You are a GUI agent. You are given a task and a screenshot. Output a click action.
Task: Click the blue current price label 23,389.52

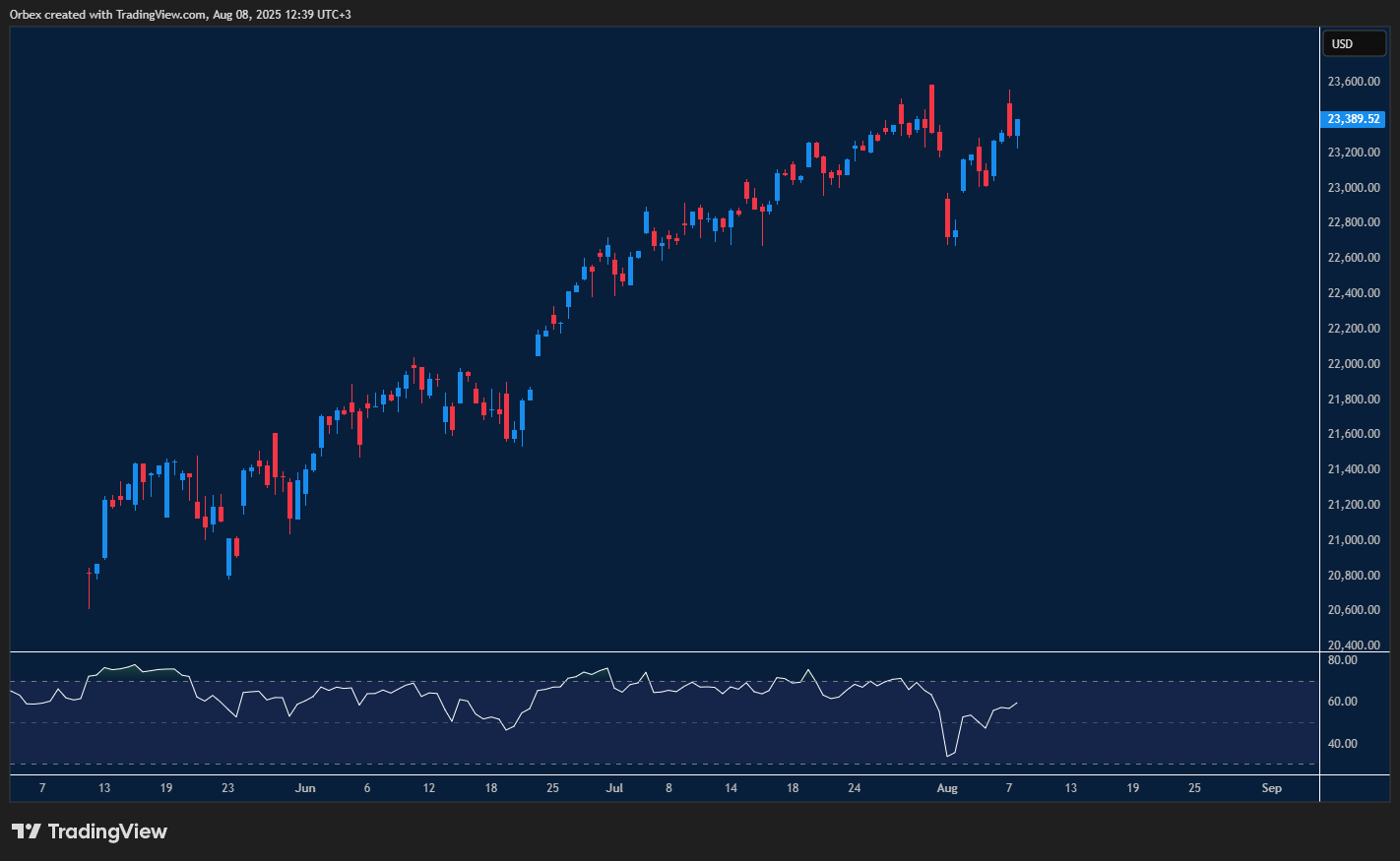tap(1354, 118)
